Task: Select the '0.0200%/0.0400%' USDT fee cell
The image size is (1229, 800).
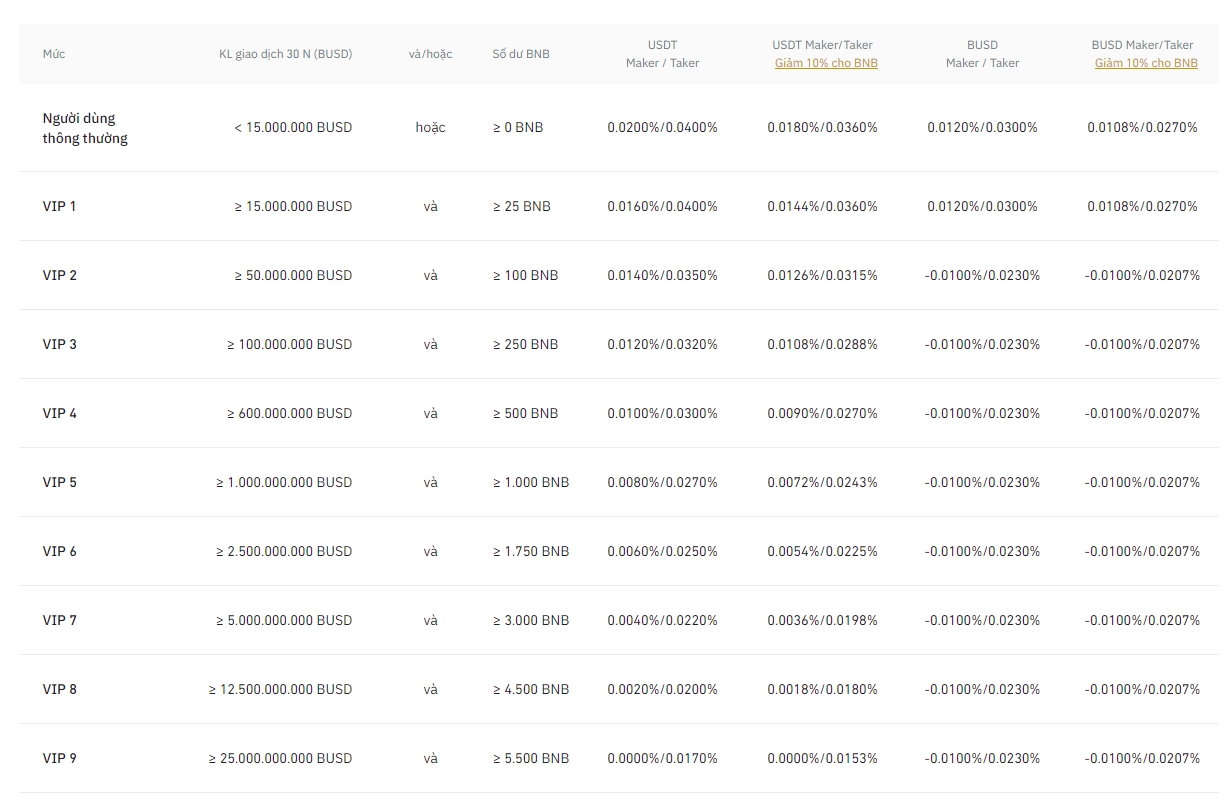Action: point(662,127)
